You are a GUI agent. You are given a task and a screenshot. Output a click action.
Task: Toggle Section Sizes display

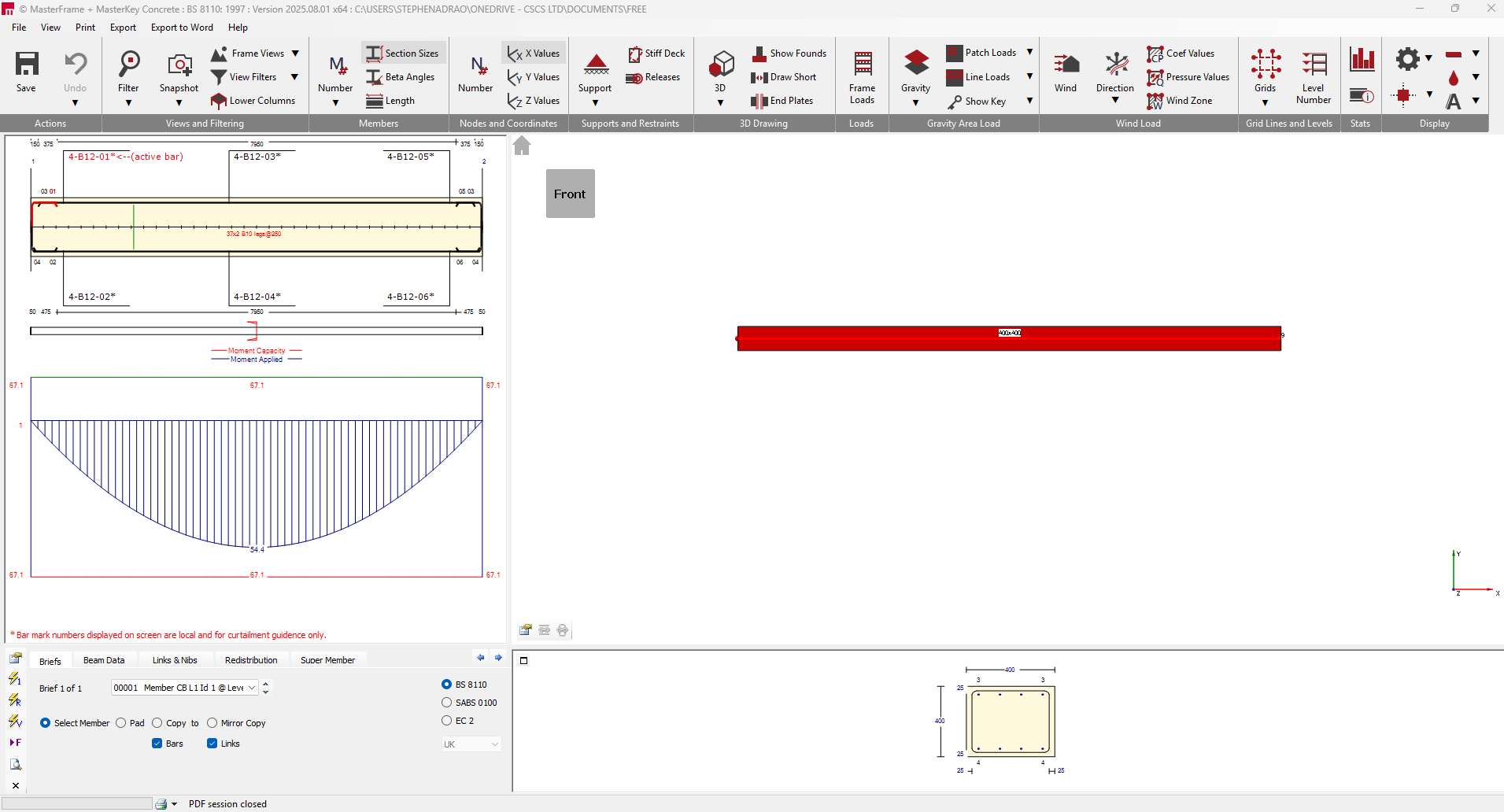click(x=403, y=54)
